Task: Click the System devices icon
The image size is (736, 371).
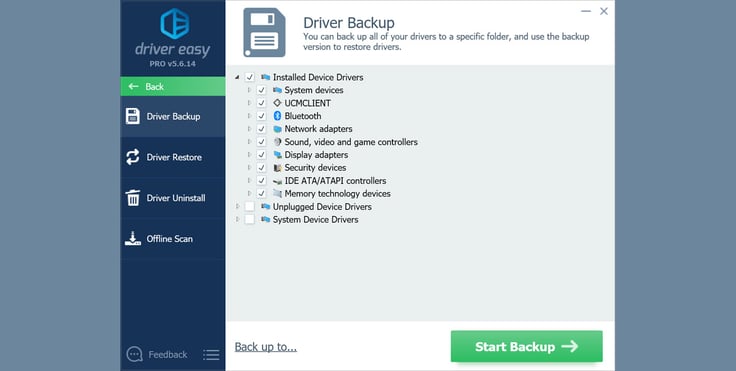Action: pyautogui.click(x=277, y=90)
